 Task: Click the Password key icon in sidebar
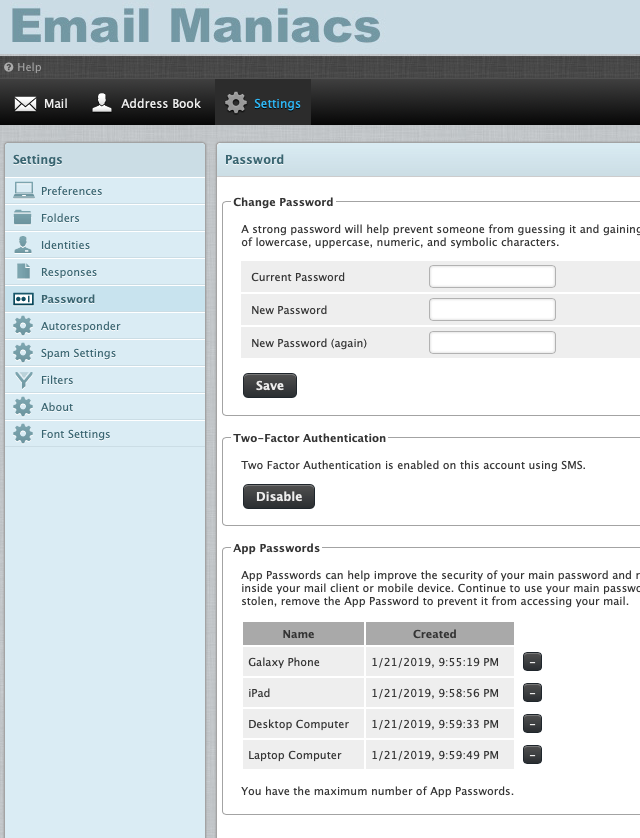coord(23,299)
